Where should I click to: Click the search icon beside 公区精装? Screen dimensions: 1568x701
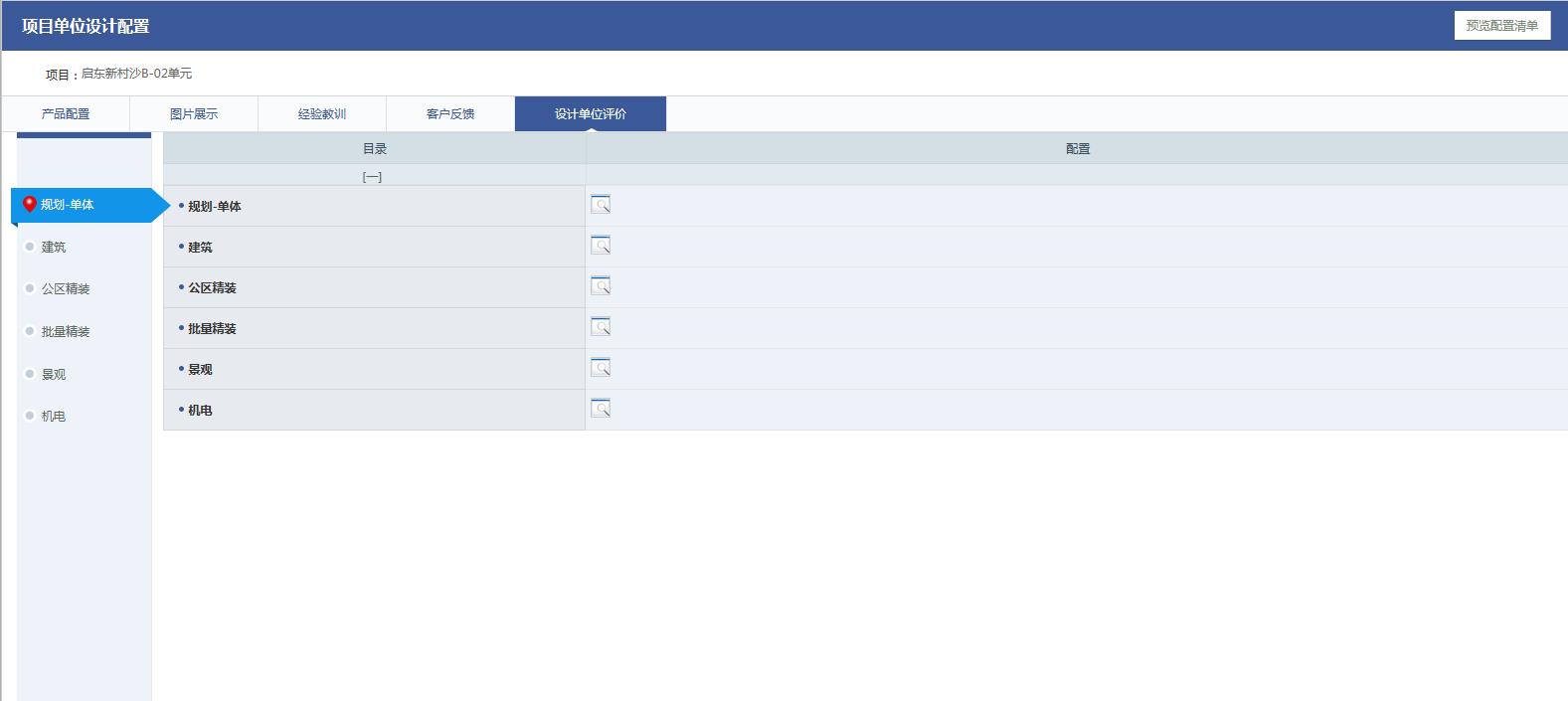pos(600,286)
